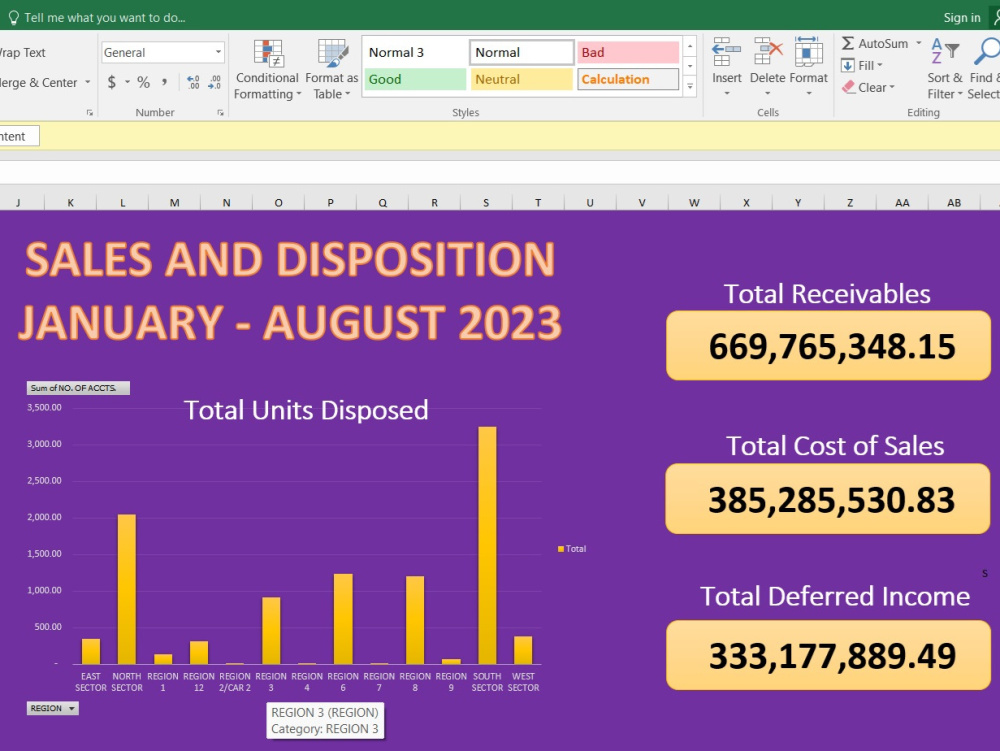Click the Total Receivables value box
This screenshot has width=1000, height=751.
tap(828, 346)
